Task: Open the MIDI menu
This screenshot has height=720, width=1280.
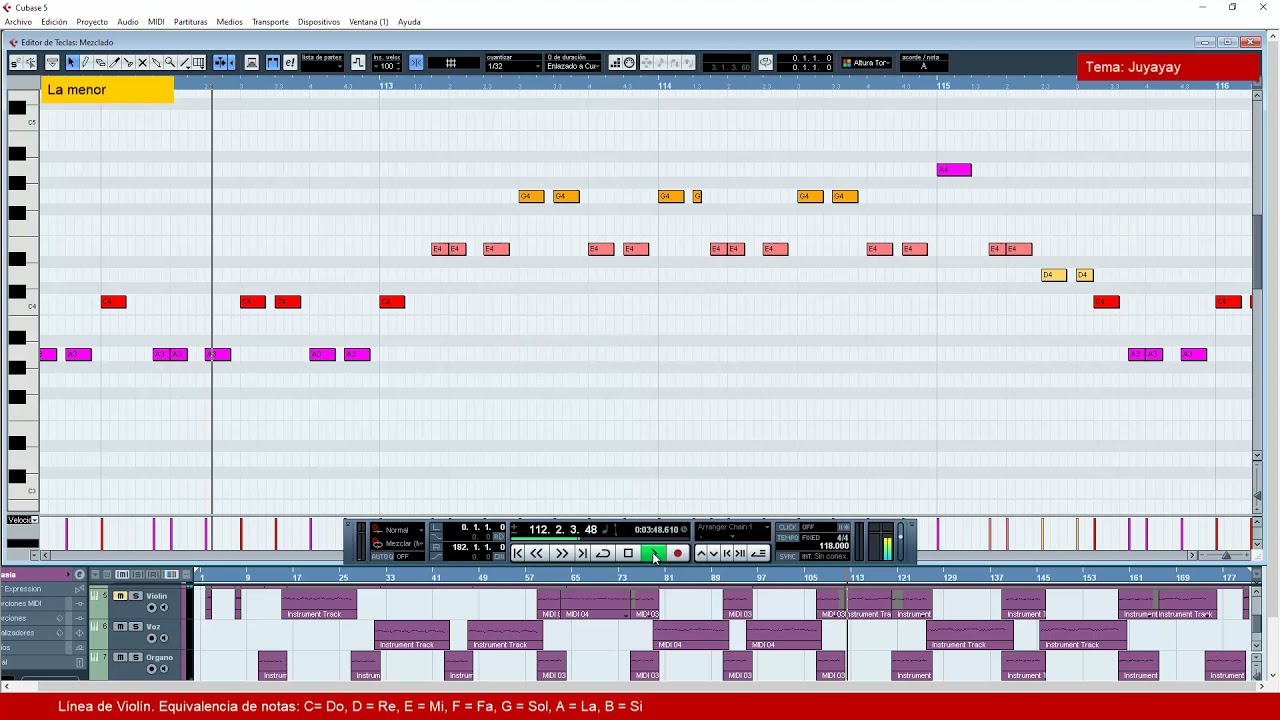Action: [156, 22]
